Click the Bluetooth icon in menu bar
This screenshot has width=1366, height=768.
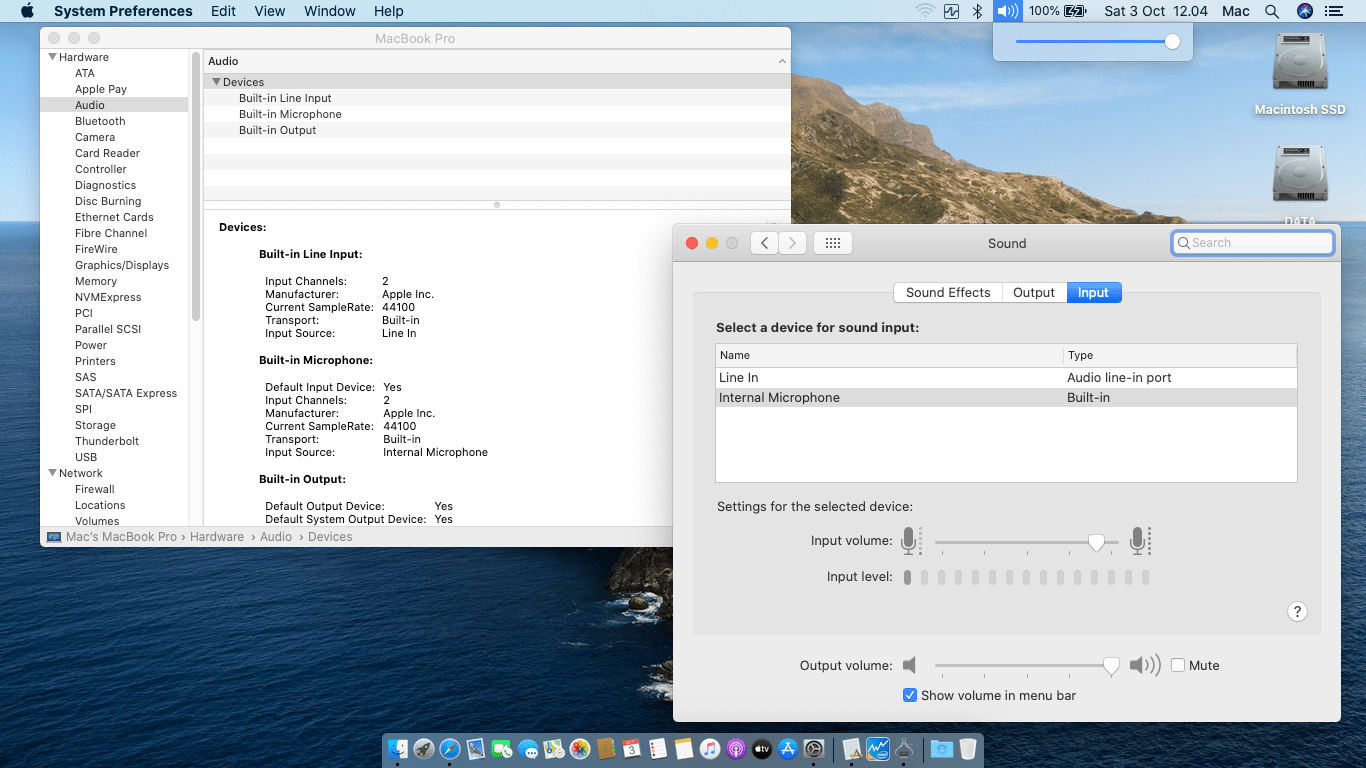pos(978,11)
